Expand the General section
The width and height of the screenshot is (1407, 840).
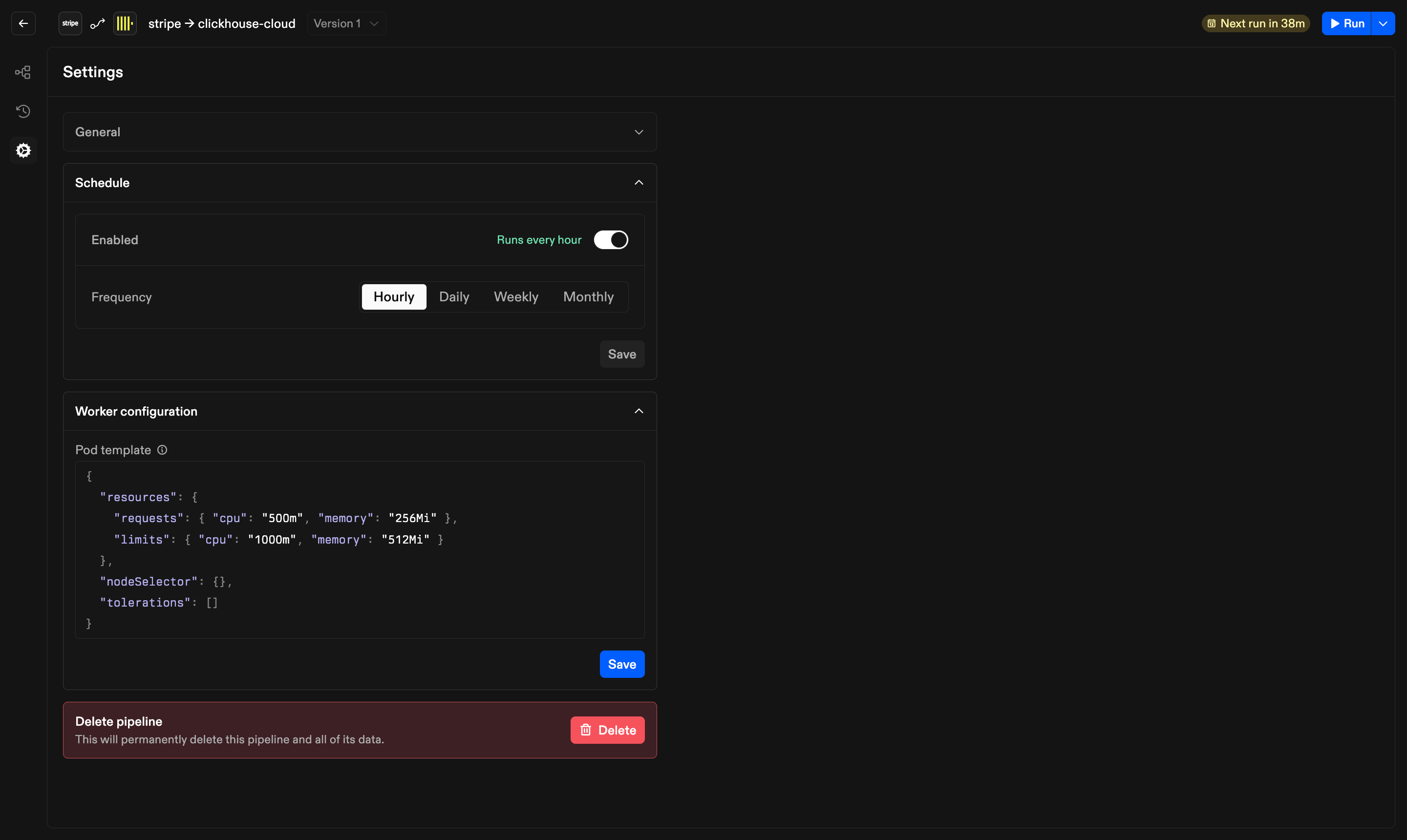point(360,132)
